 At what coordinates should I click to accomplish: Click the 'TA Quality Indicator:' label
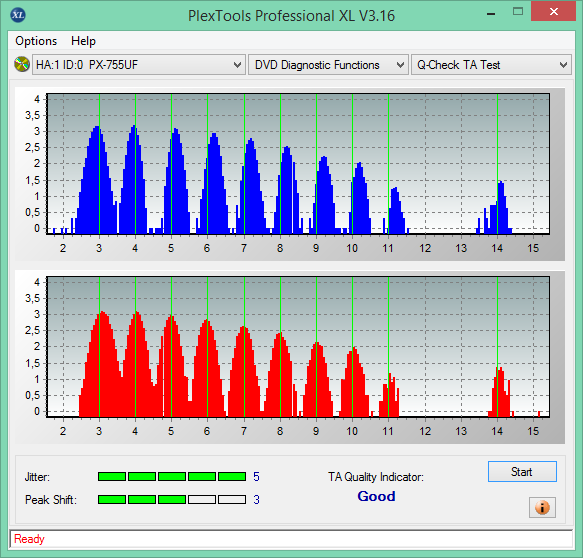click(x=376, y=477)
